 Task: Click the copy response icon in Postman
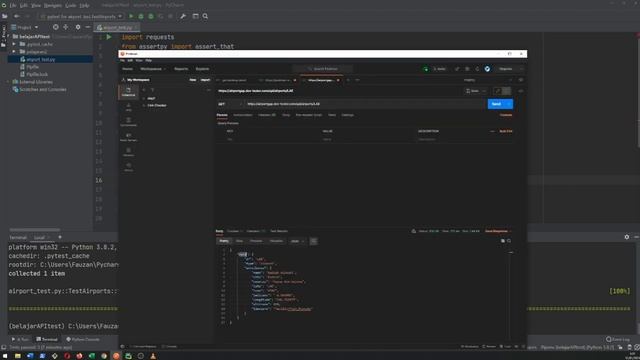pyautogui.click(x=502, y=241)
